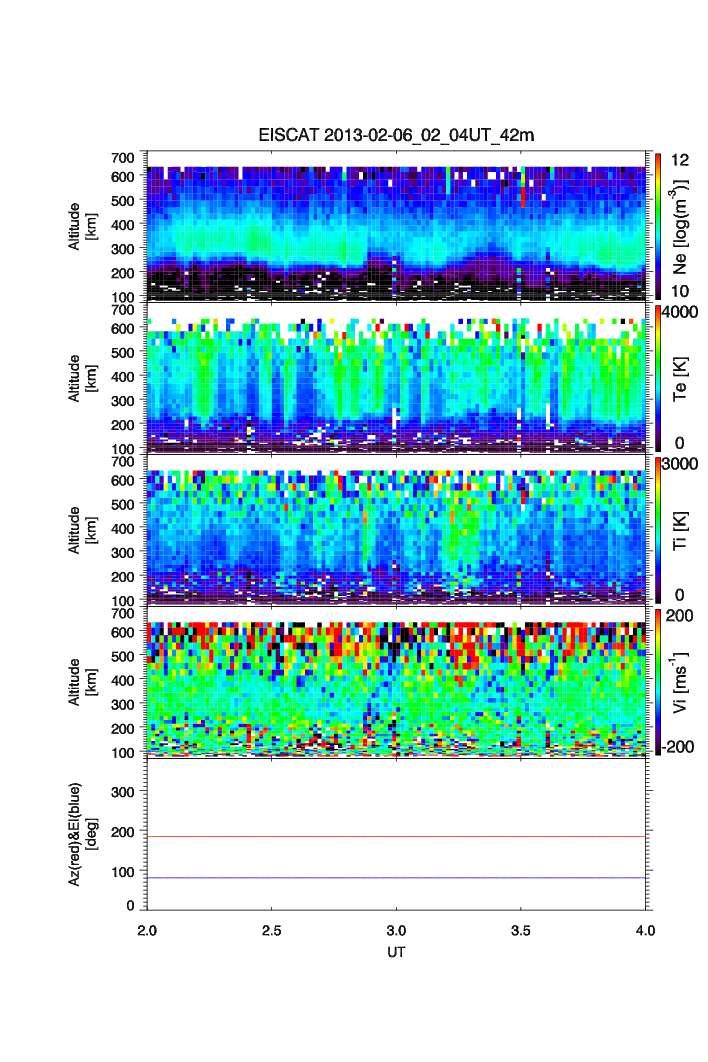
Task: Click the Ti color scale bar
Action: click(x=658, y=530)
